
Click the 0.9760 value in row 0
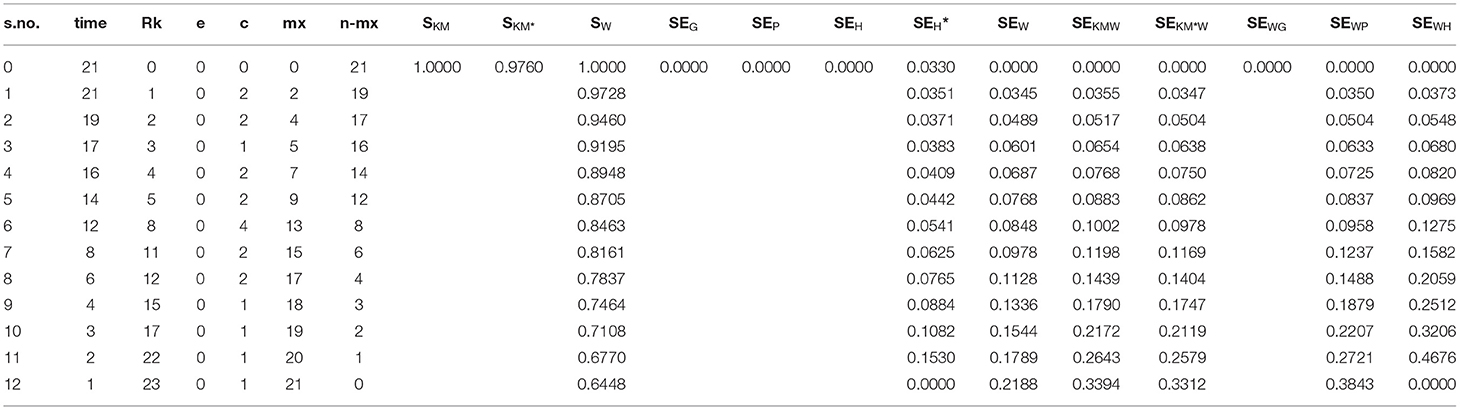pos(518,68)
